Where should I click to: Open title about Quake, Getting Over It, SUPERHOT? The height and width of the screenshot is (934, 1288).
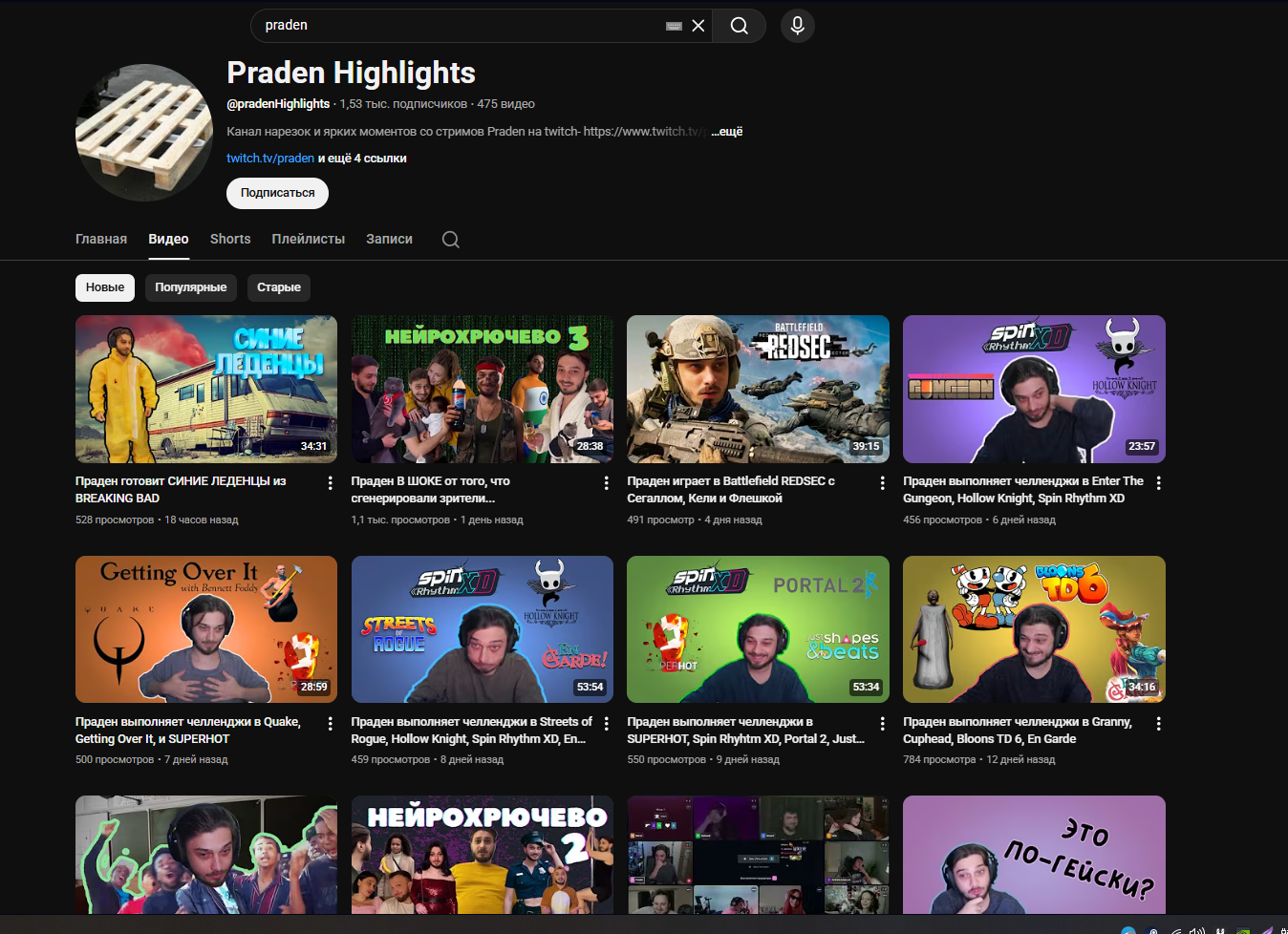click(x=188, y=731)
